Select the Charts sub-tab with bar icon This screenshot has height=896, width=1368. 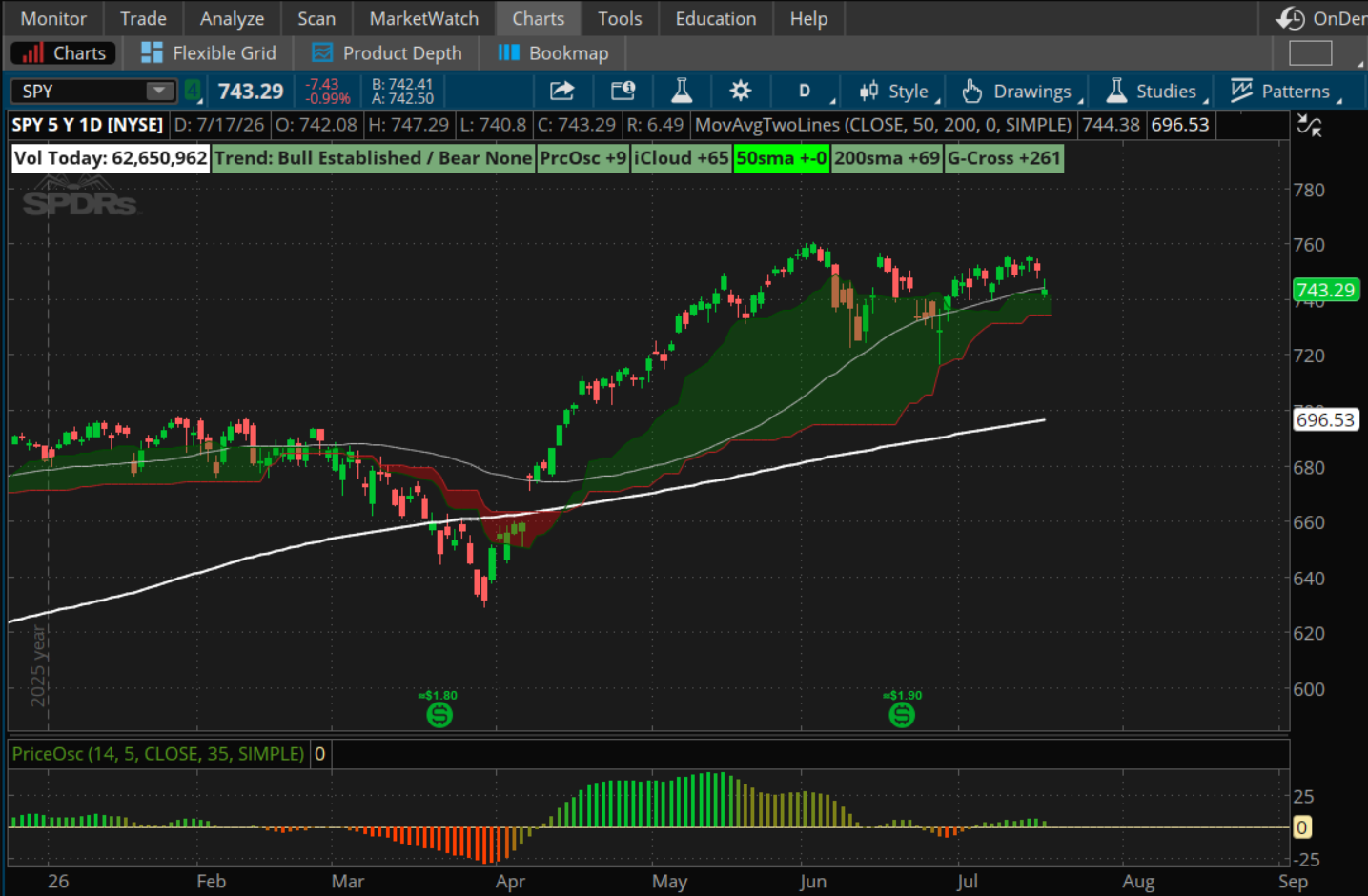64,53
